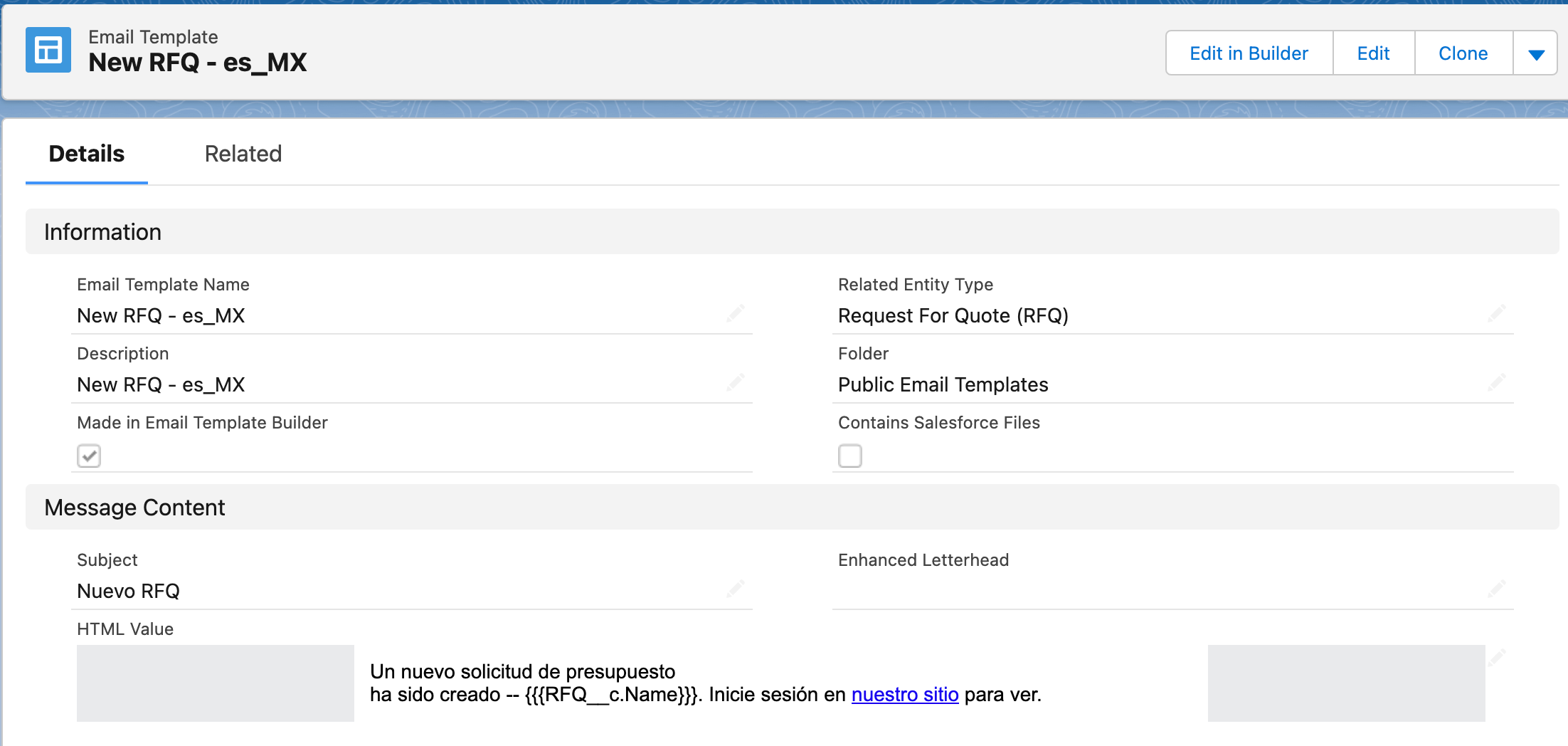Image resolution: width=1568 pixels, height=746 pixels.
Task: Edit the Subject via pencil icon
Action: tap(736, 589)
